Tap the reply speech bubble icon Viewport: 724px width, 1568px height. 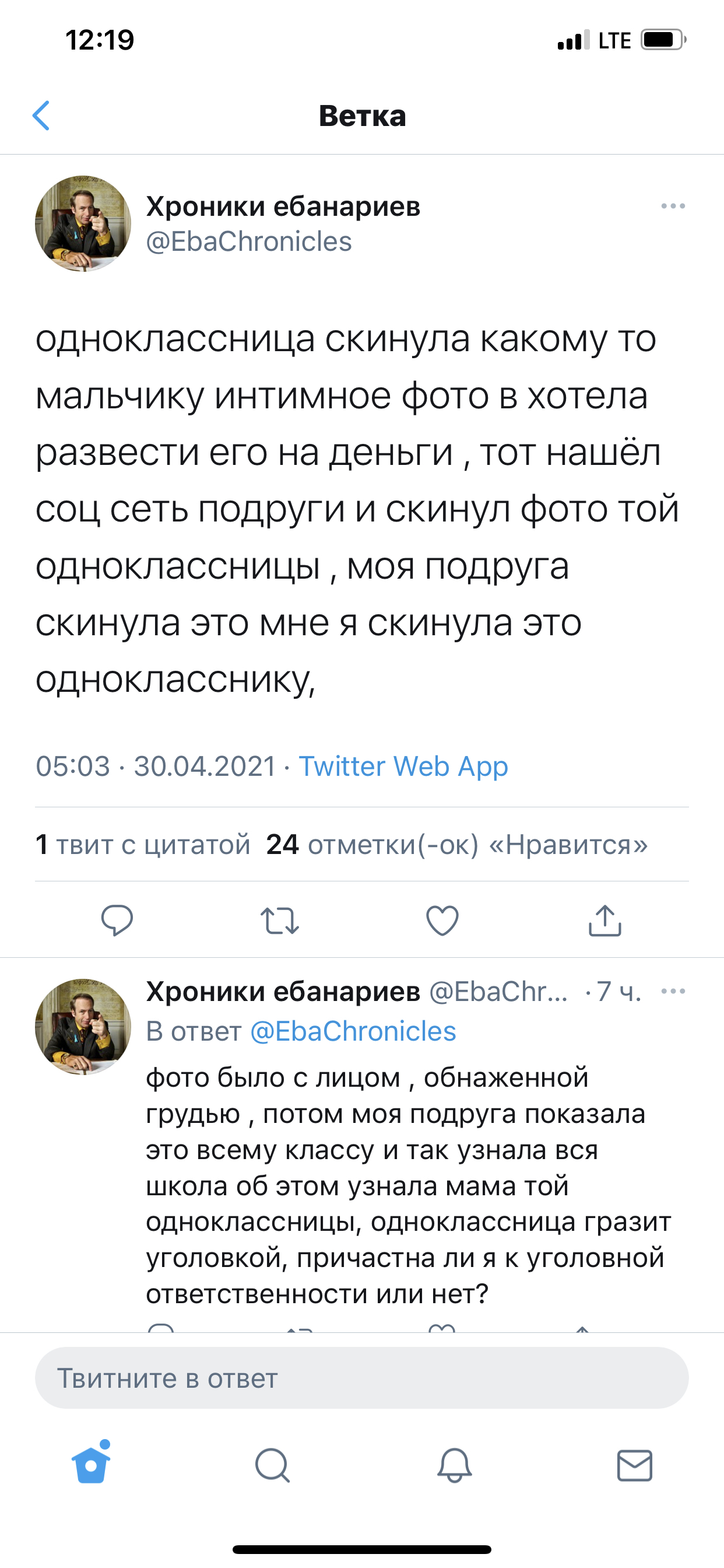[x=117, y=920]
